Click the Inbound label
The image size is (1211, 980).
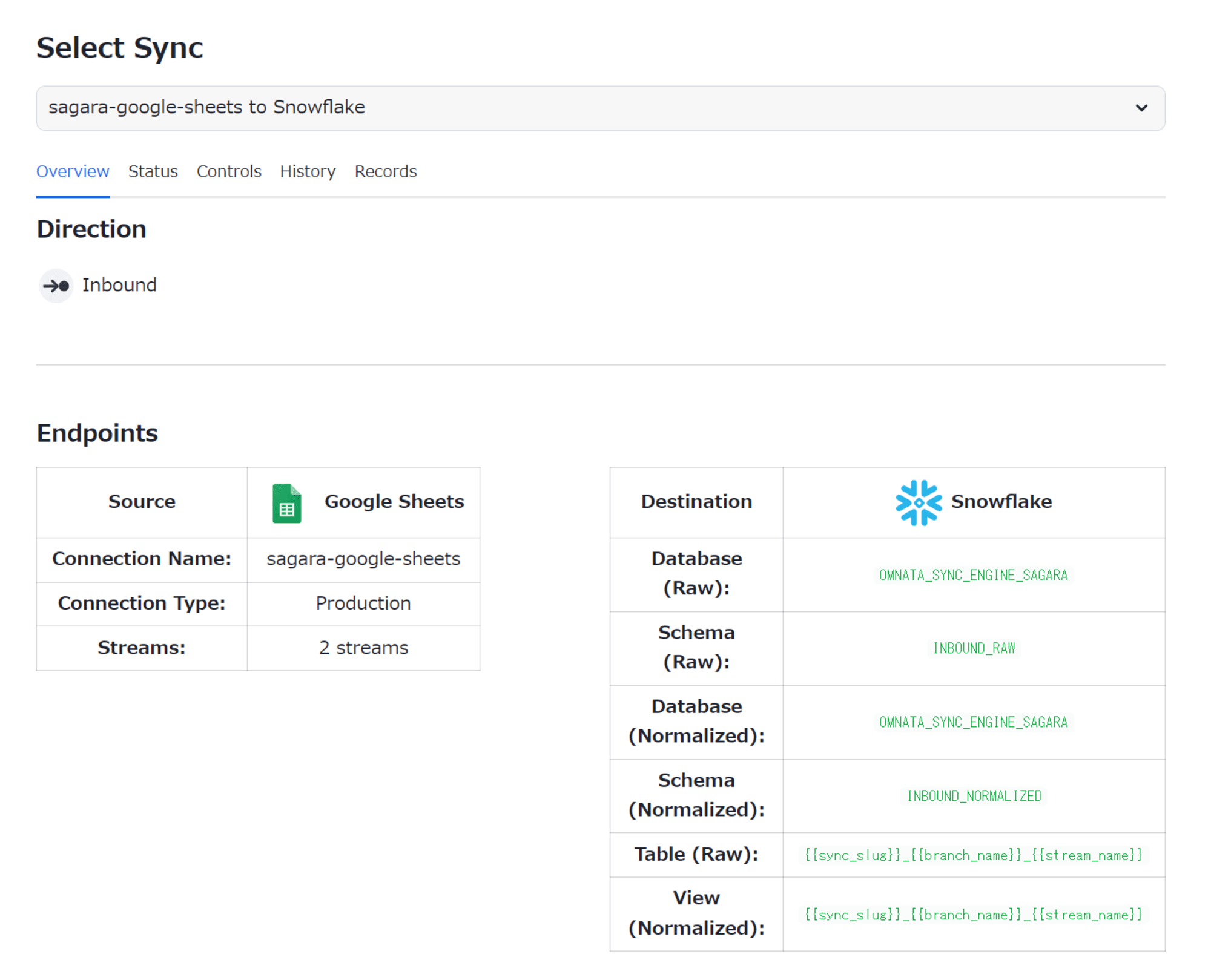pos(119,285)
